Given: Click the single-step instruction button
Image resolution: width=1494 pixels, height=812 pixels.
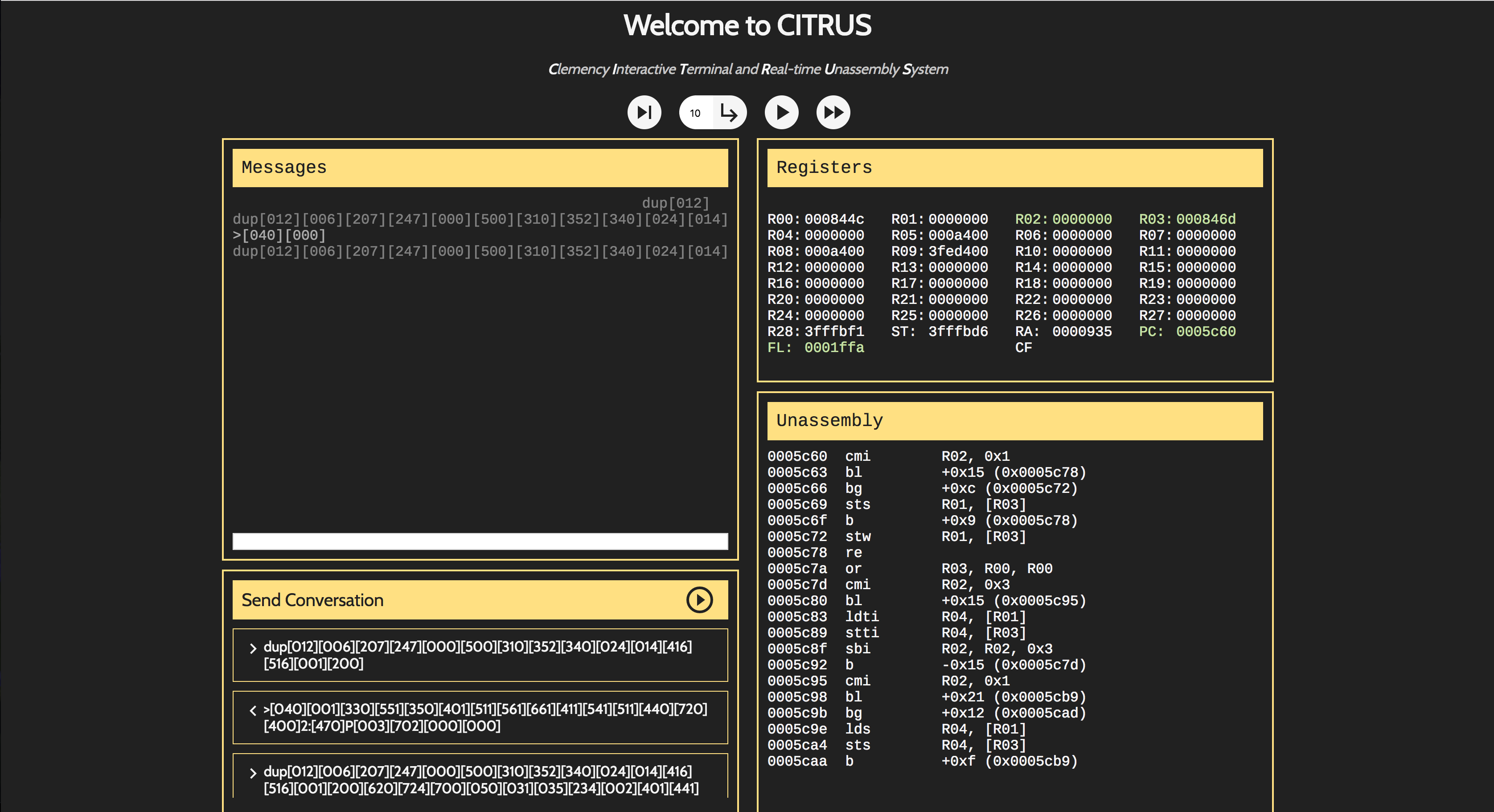Looking at the screenshot, I should (644, 112).
